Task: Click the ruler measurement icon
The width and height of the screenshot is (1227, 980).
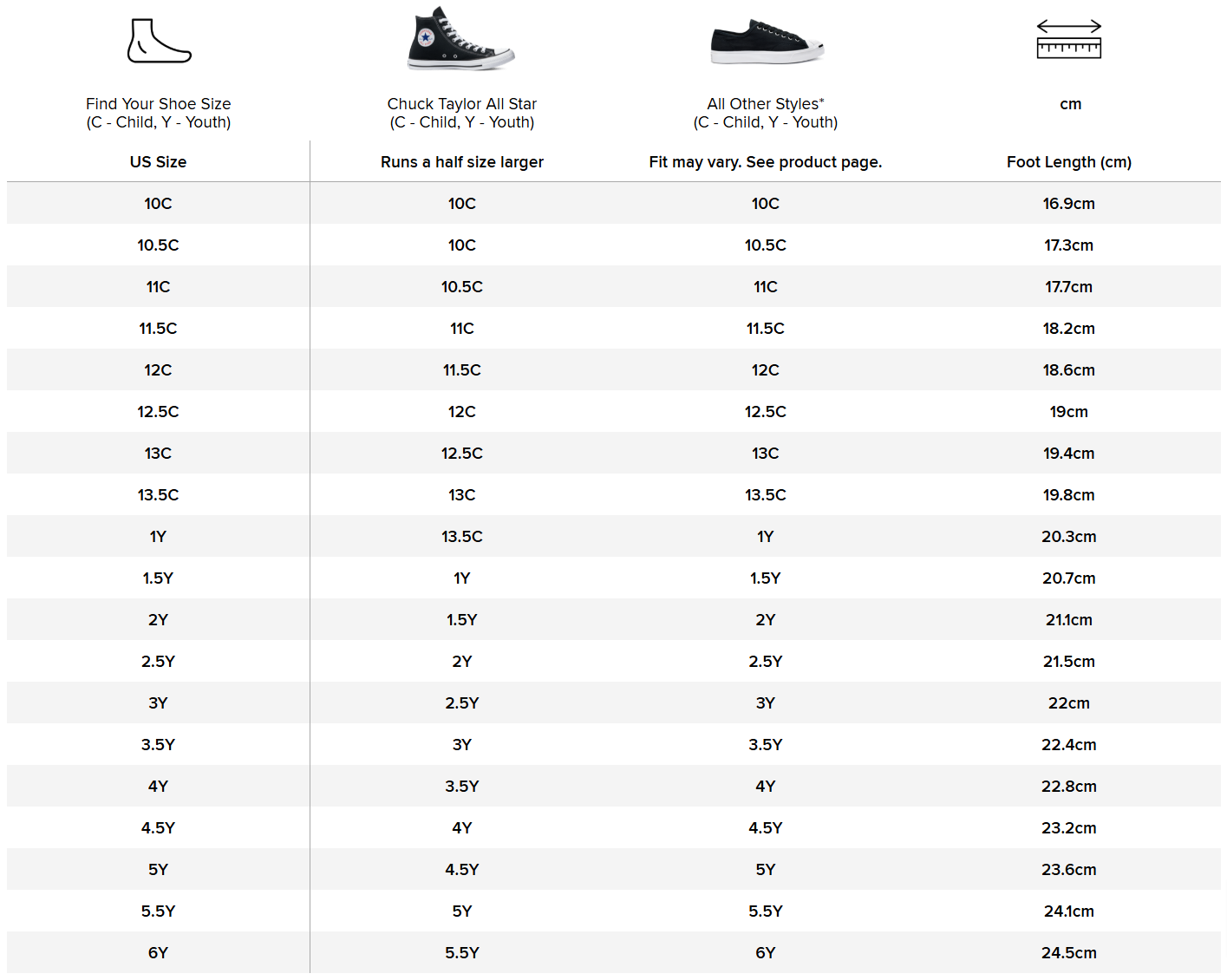Action: 1068,40
